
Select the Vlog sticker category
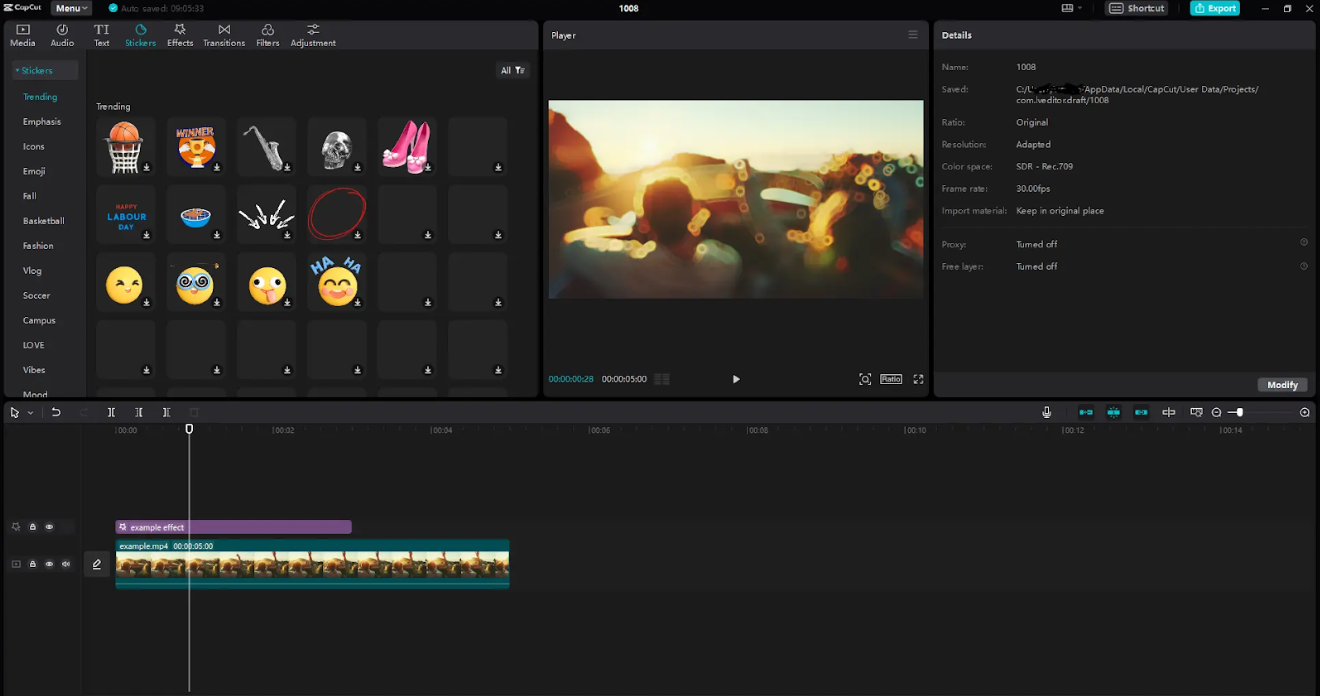32,271
